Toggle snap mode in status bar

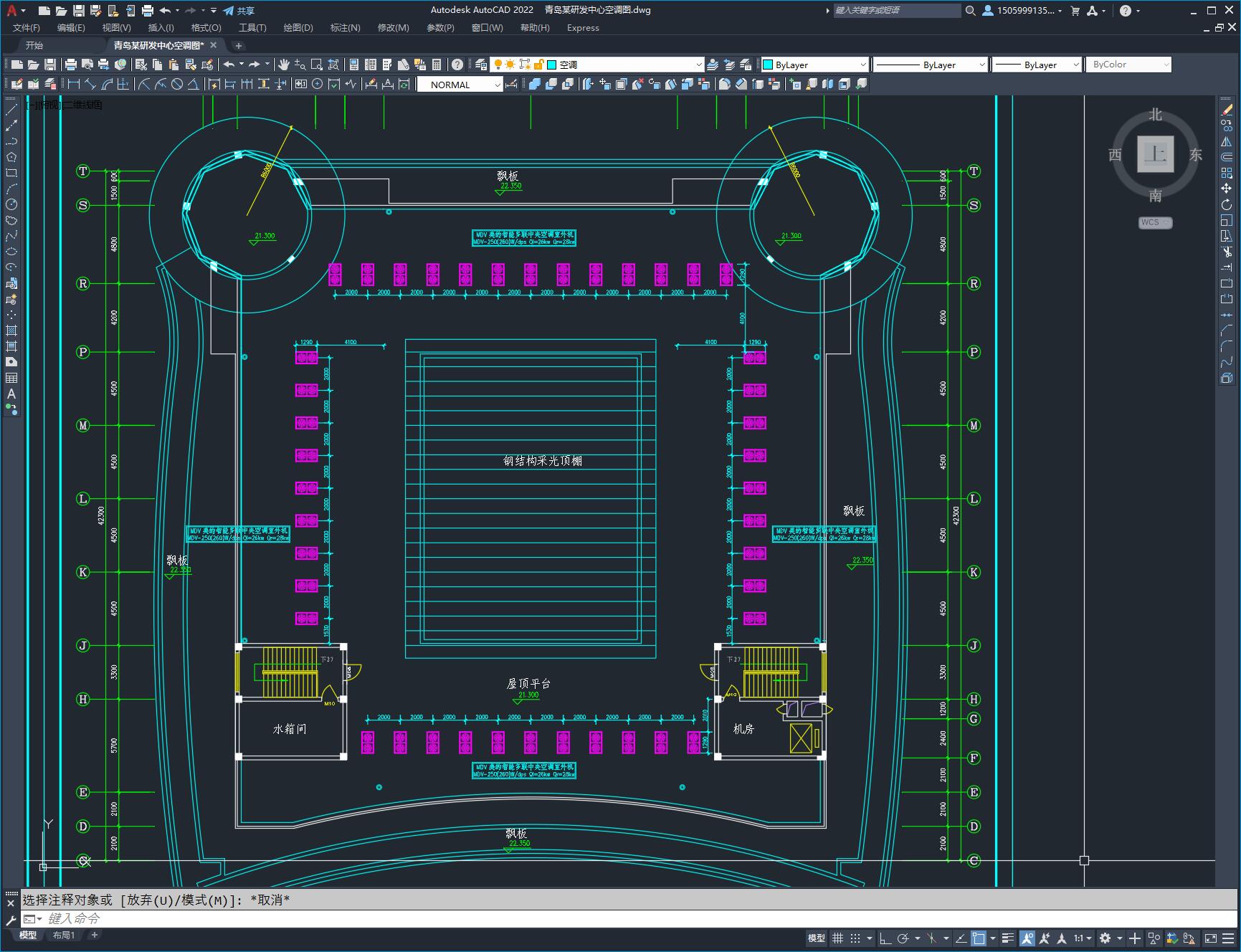(855, 938)
